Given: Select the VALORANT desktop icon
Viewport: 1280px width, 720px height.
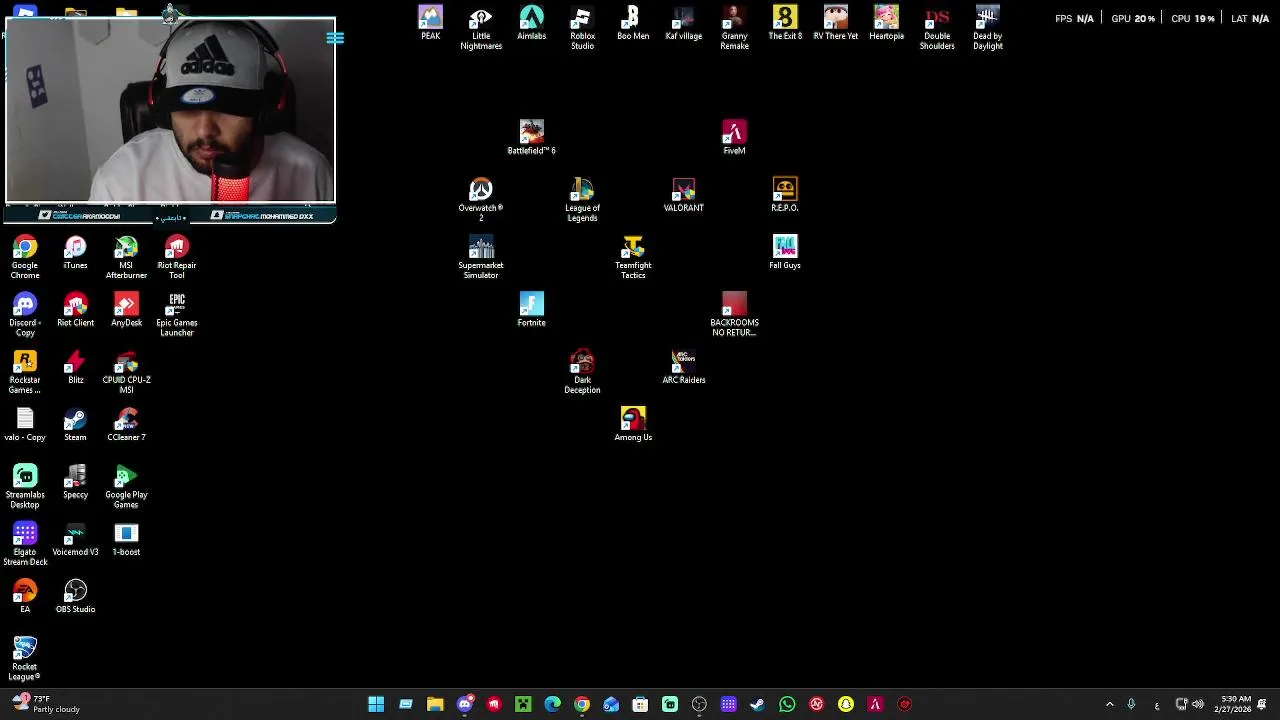Looking at the screenshot, I should 684,195.
